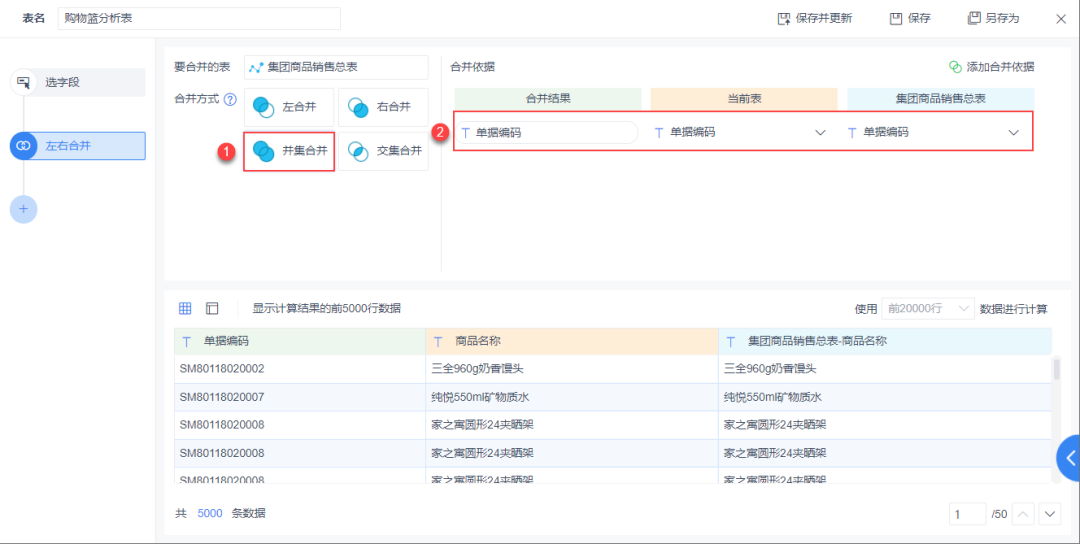
Task: Select the 左右合并 step
Action: tap(84, 146)
